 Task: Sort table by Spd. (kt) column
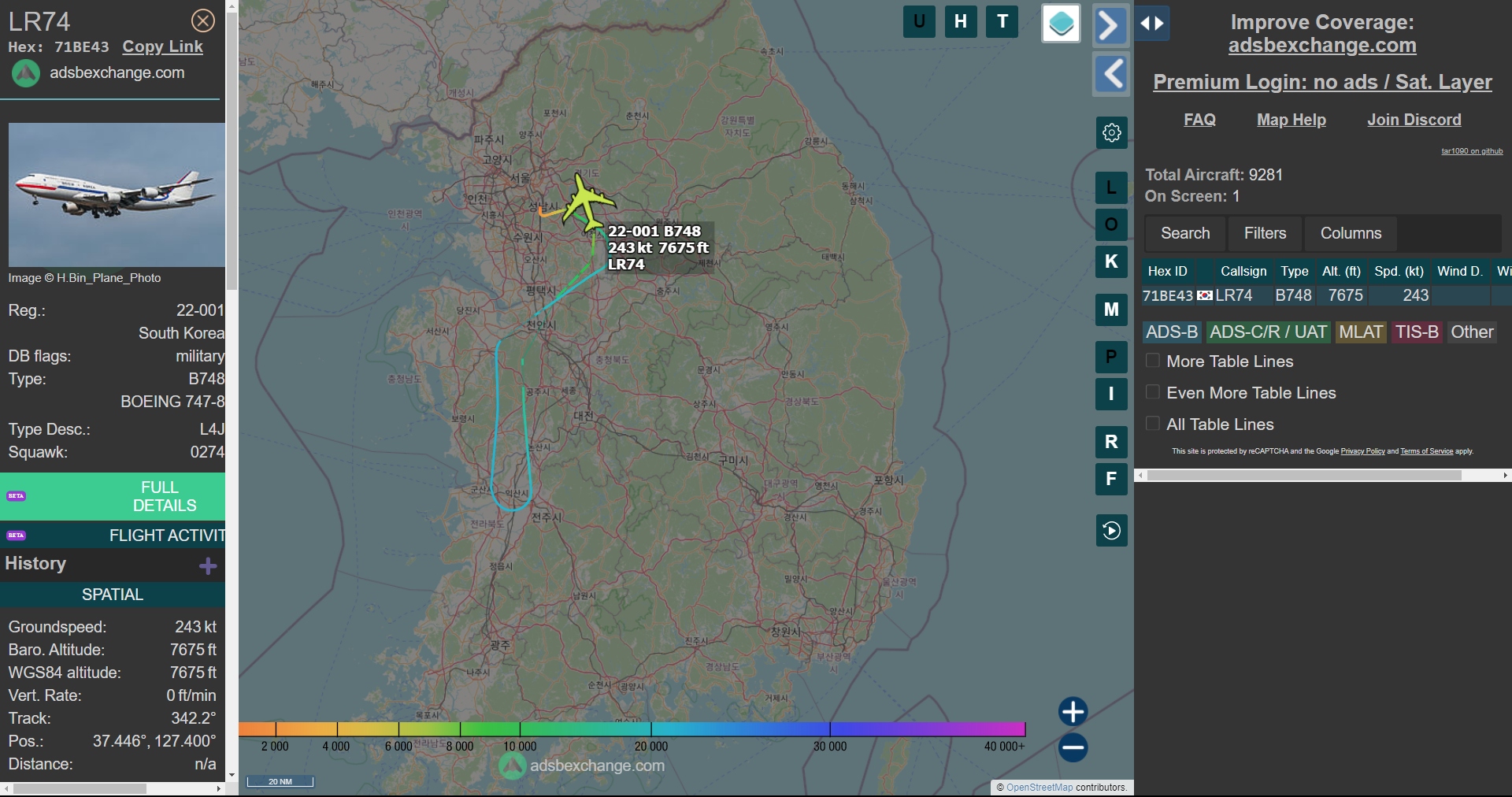coord(1399,271)
